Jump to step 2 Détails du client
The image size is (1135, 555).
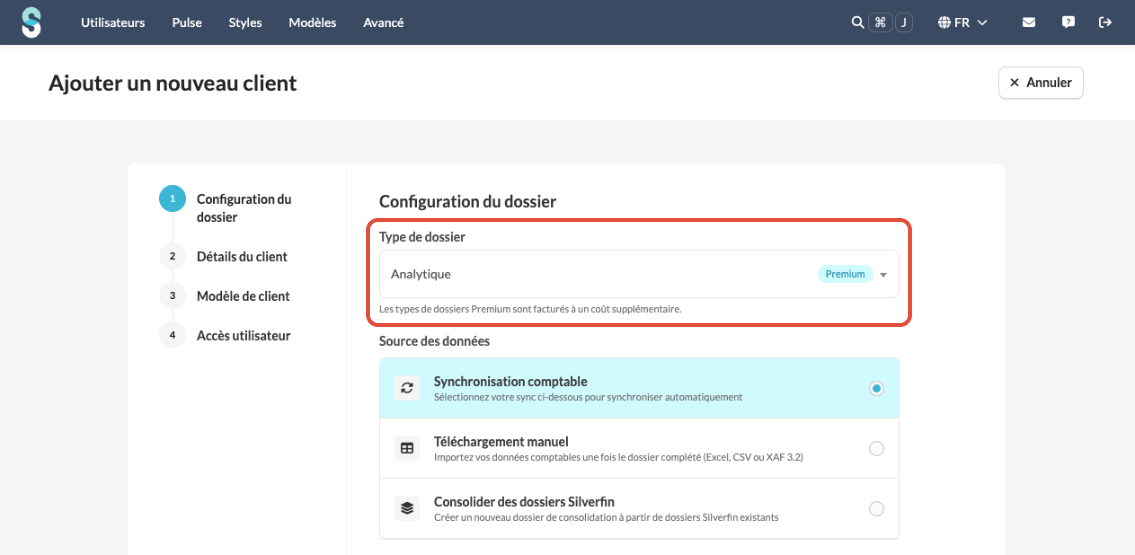[x=242, y=256]
